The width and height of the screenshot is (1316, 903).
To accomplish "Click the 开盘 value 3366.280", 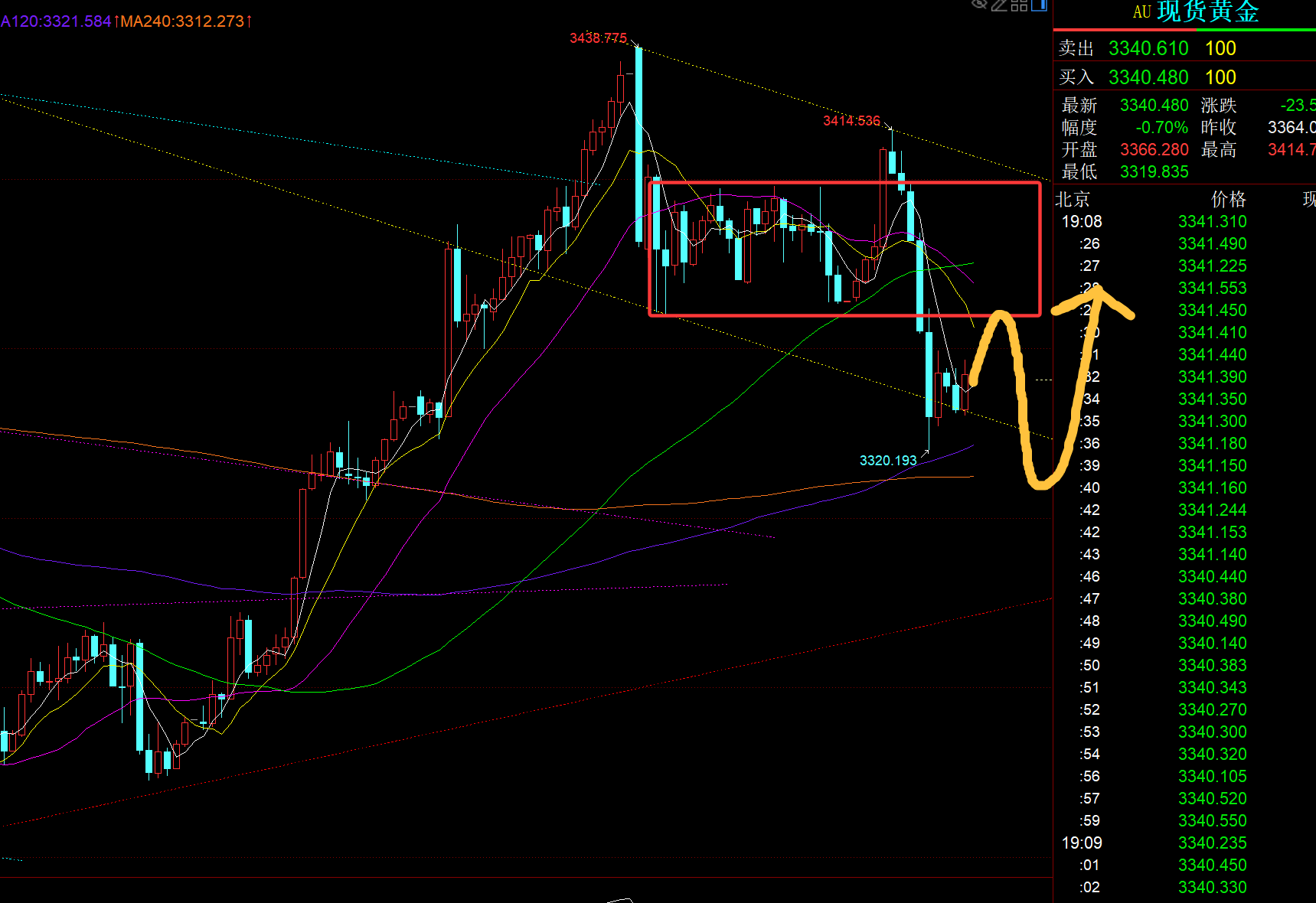I will [x=1154, y=150].
